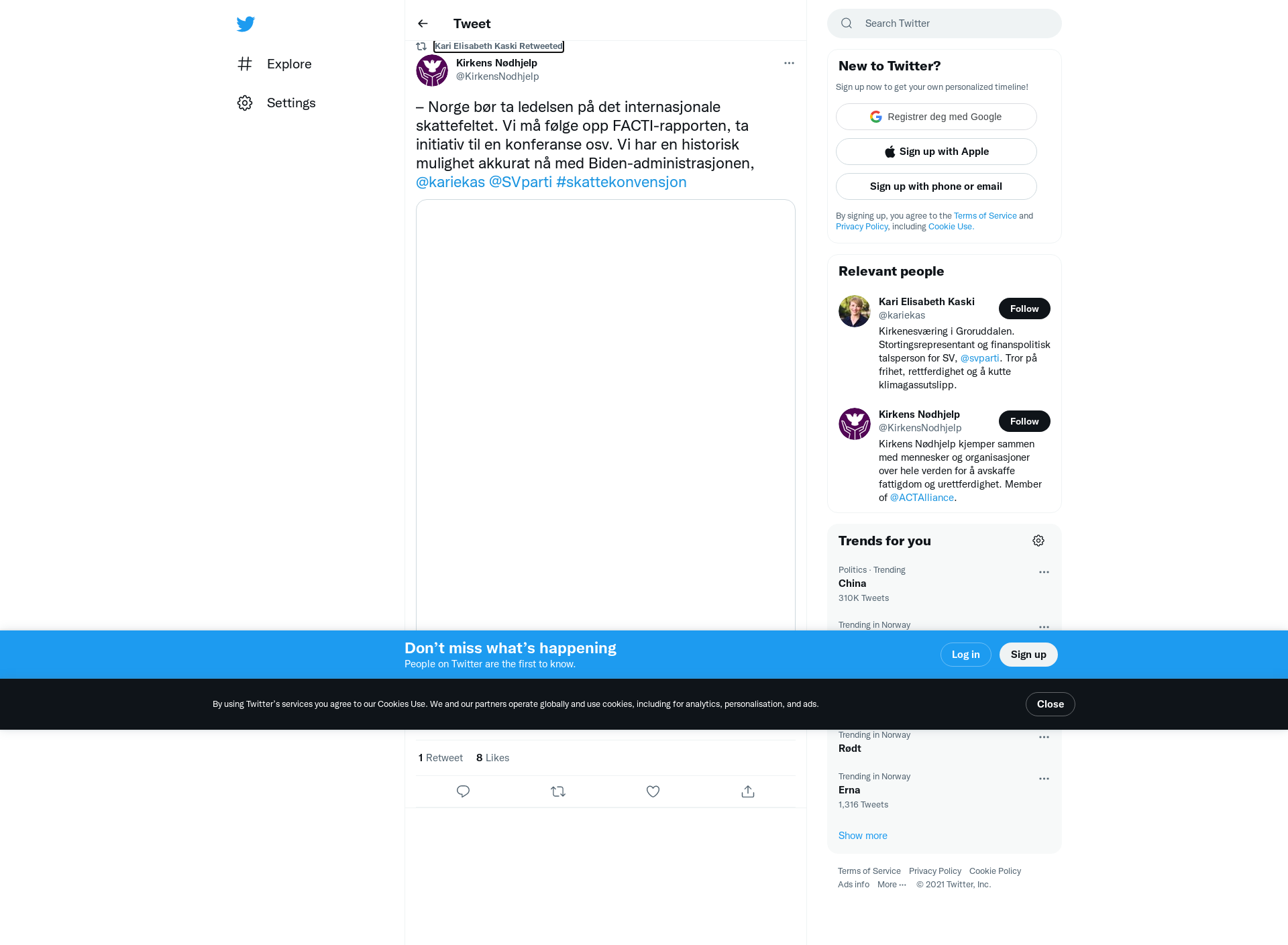
Task: Retweet using the retweet arrows icon
Action: (x=558, y=791)
